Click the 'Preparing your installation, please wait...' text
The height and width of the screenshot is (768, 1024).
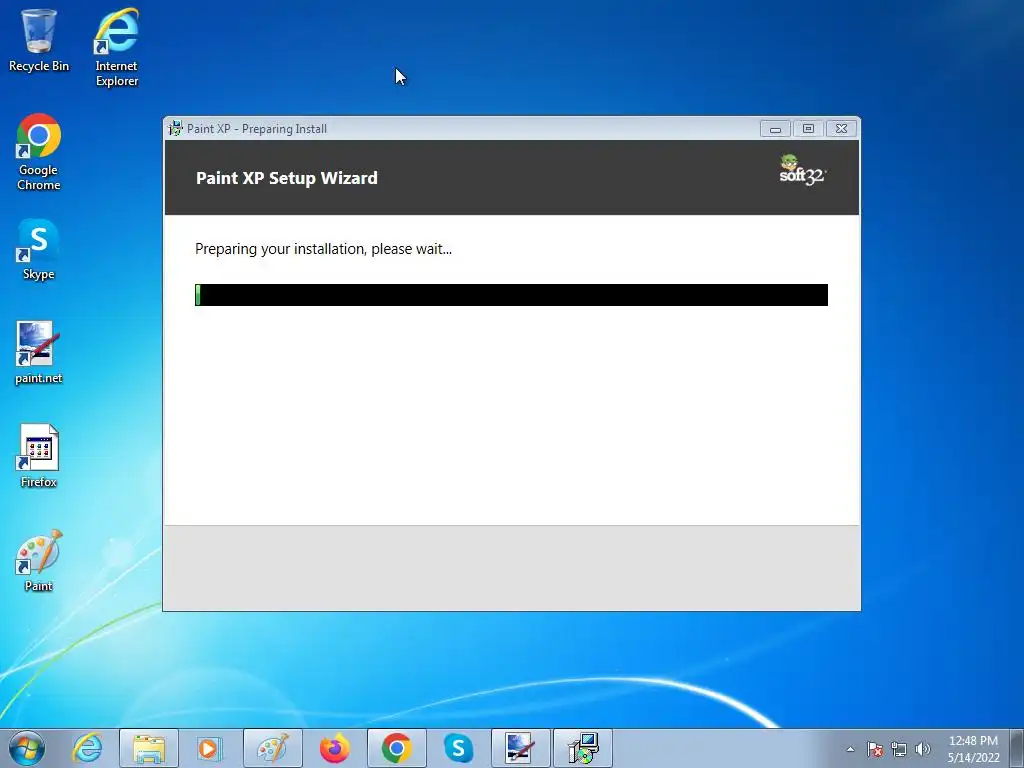tap(323, 249)
